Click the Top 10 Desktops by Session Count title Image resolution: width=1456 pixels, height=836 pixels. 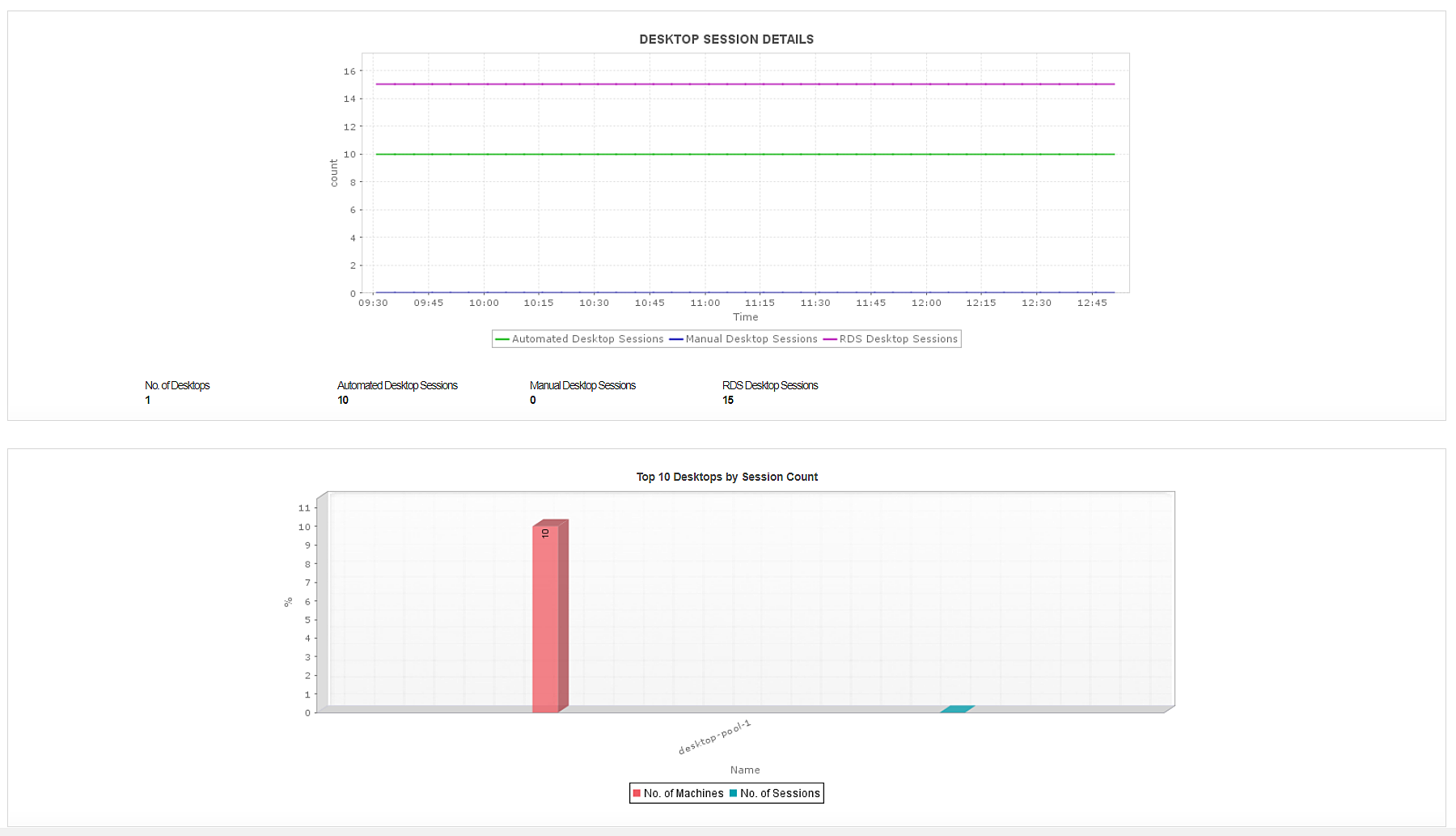point(726,477)
